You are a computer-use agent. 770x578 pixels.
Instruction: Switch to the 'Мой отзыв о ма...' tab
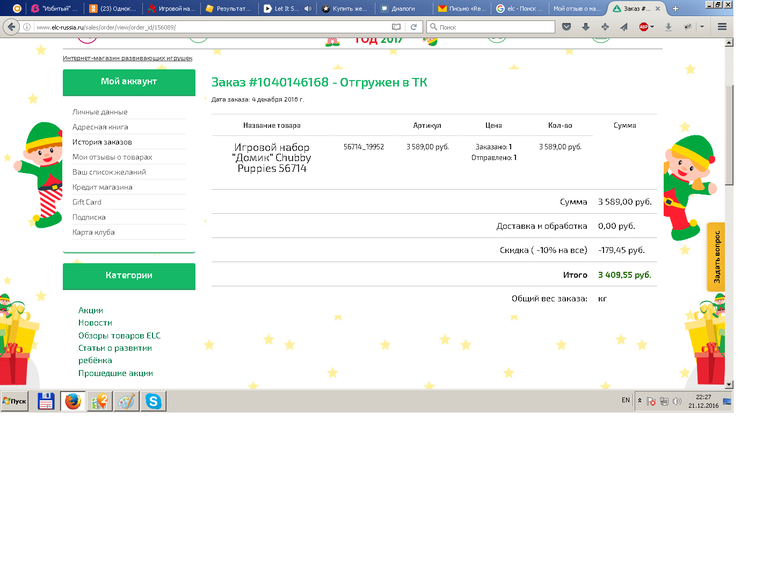576,8
